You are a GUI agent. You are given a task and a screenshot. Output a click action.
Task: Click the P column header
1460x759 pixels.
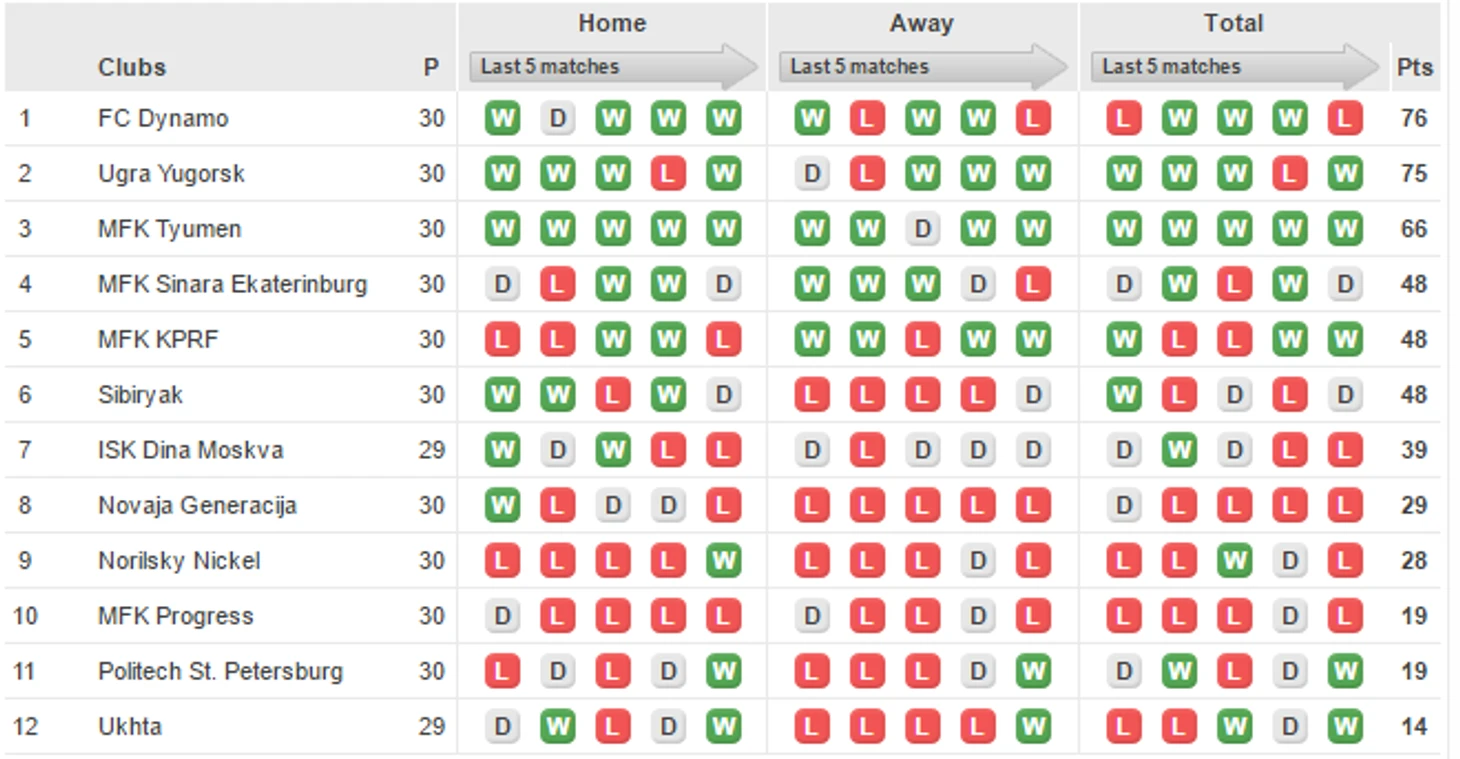coord(431,68)
